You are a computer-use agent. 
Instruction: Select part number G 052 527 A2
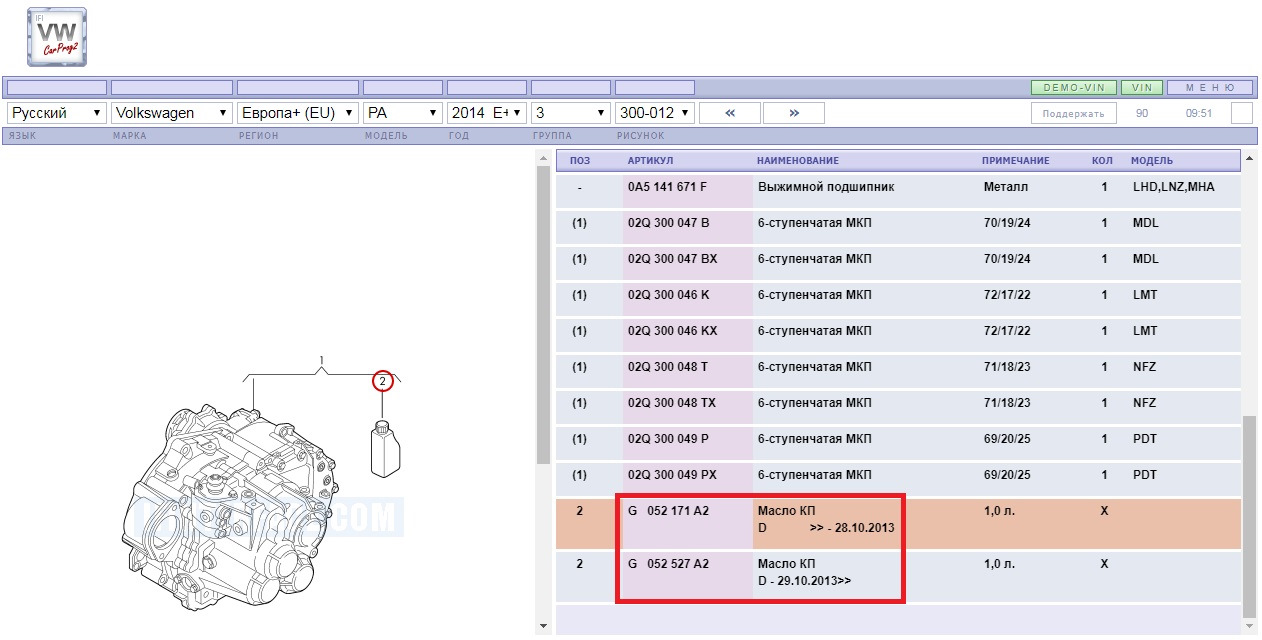[668, 564]
